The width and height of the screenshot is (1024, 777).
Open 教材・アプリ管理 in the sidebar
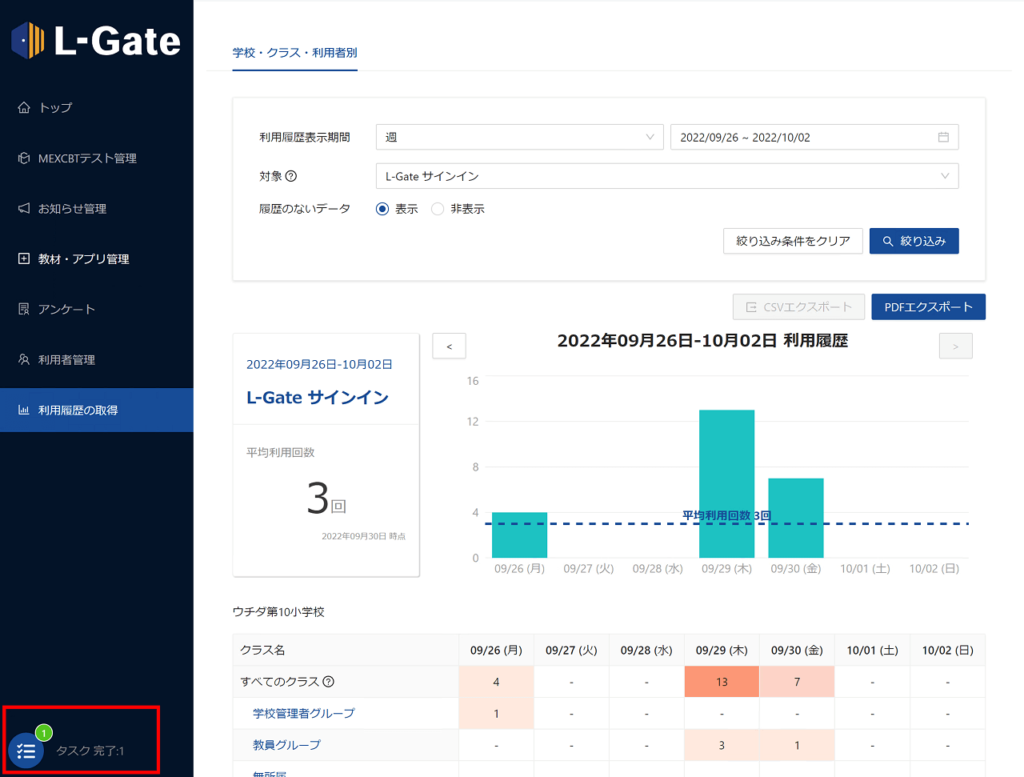97,259
